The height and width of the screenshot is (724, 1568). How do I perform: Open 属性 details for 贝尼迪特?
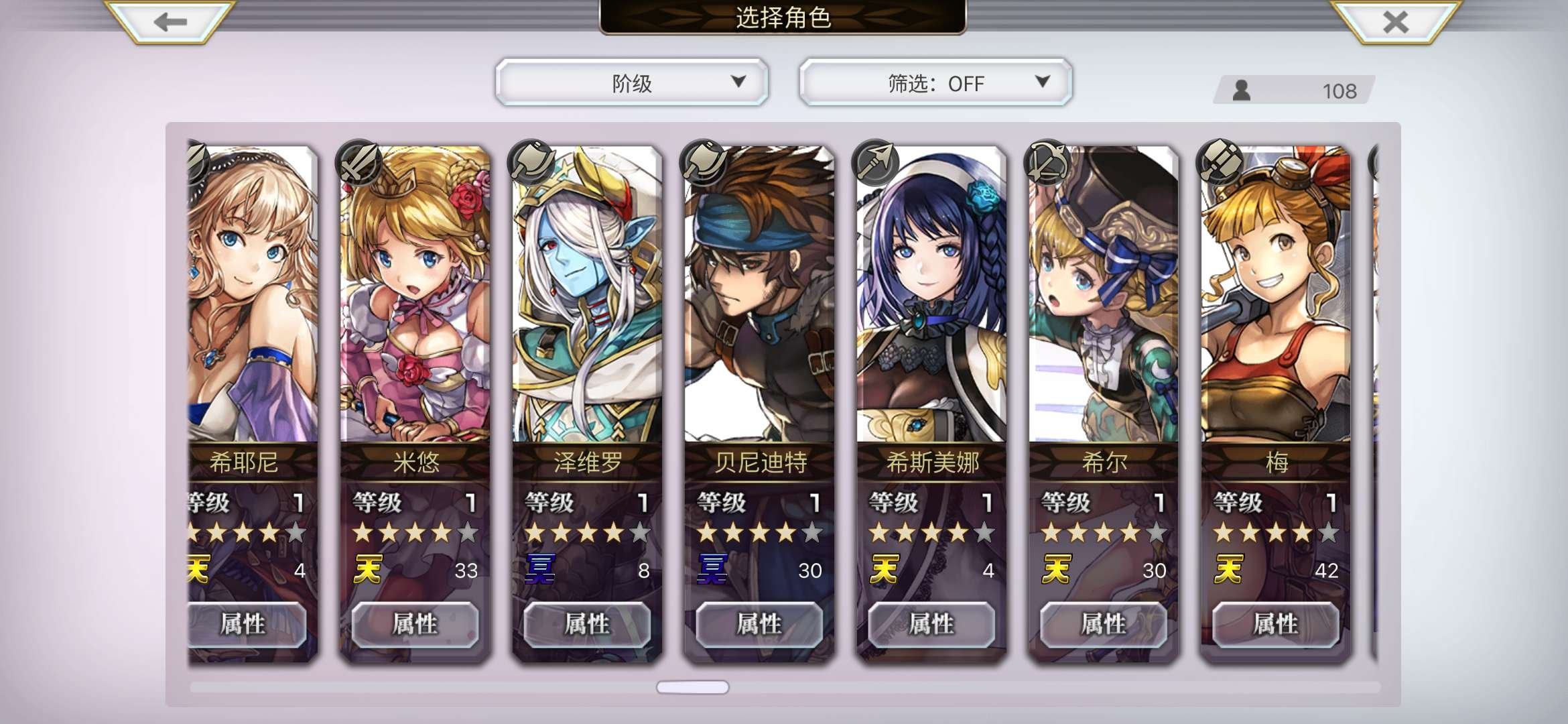759,625
